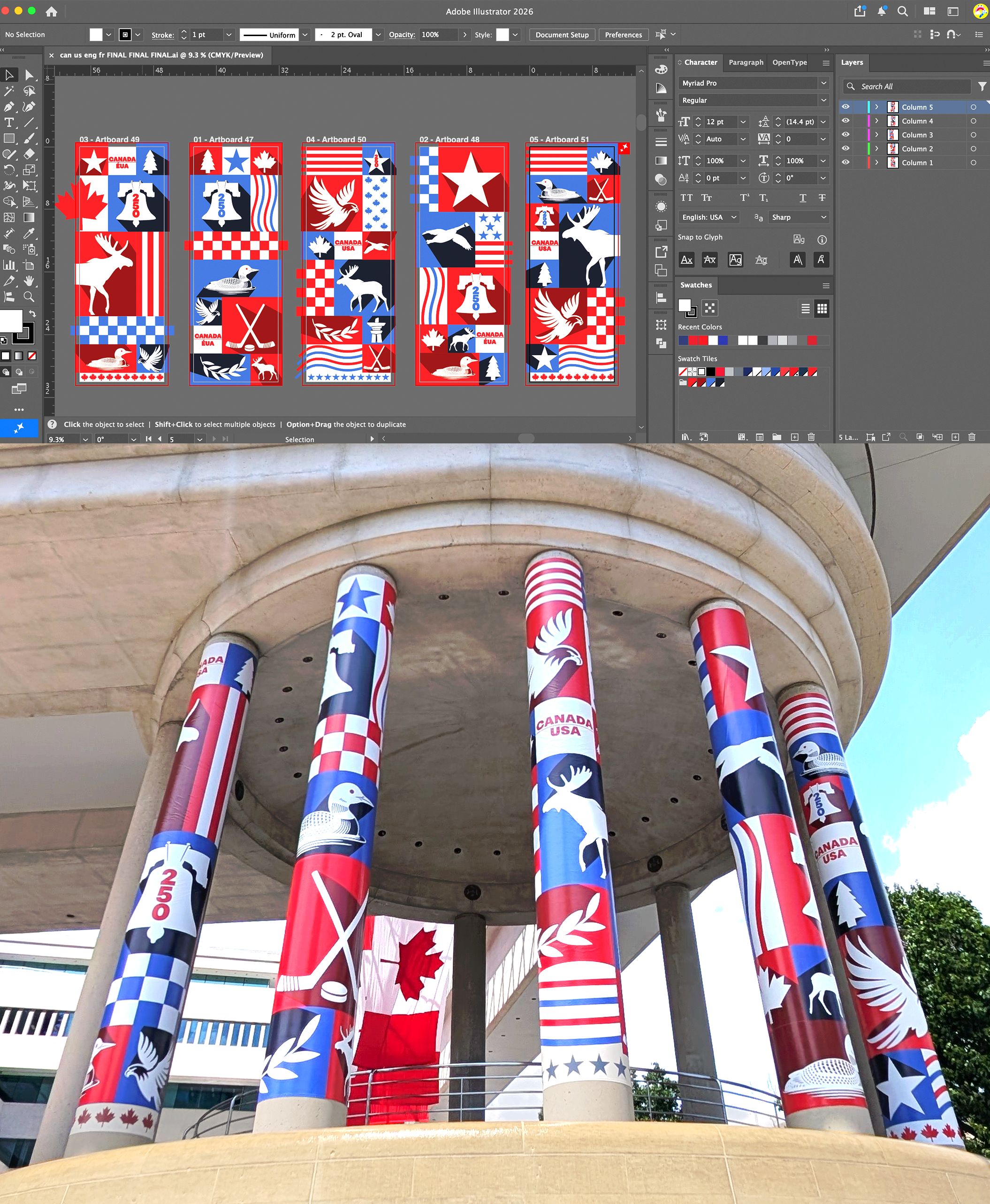The width and height of the screenshot is (990, 1204).
Task: Select the Free Transform tool
Action: tap(30, 186)
